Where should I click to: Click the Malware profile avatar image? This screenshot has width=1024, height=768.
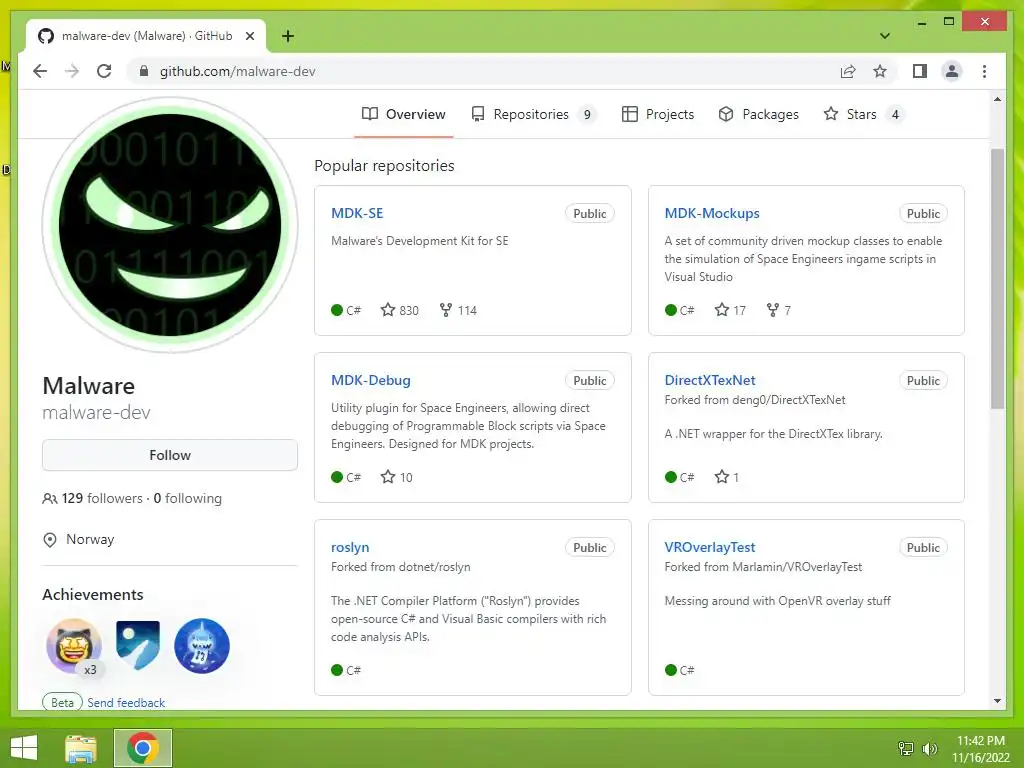[170, 225]
